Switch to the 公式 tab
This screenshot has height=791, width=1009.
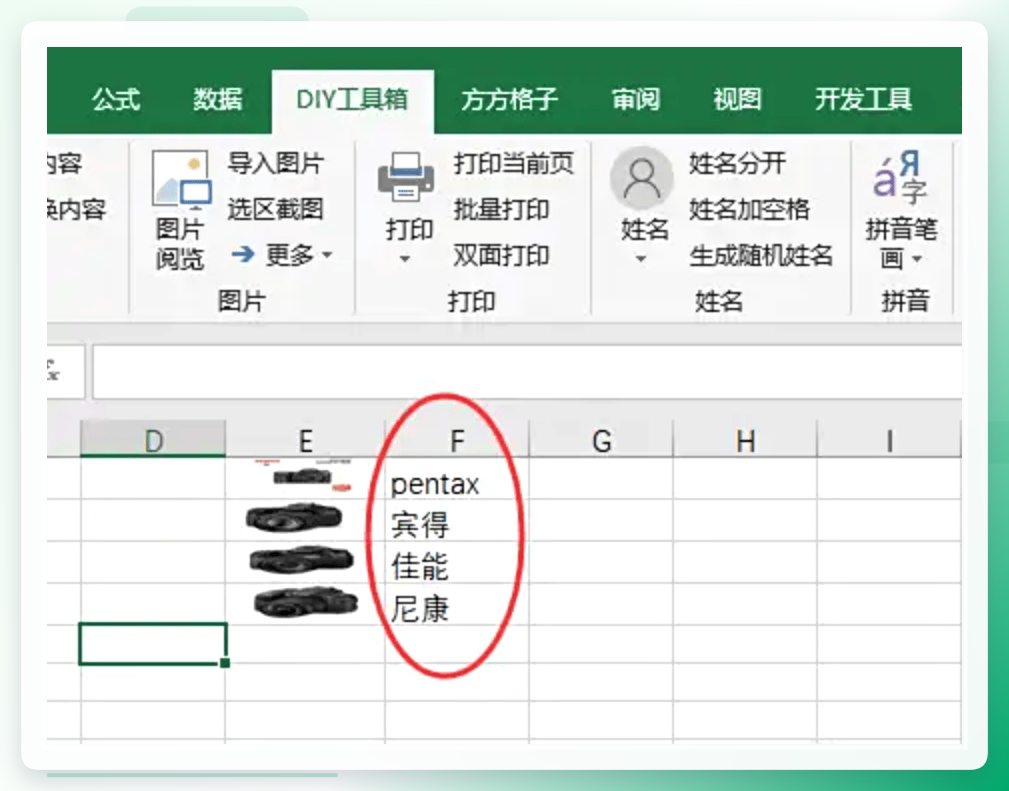[x=116, y=100]
